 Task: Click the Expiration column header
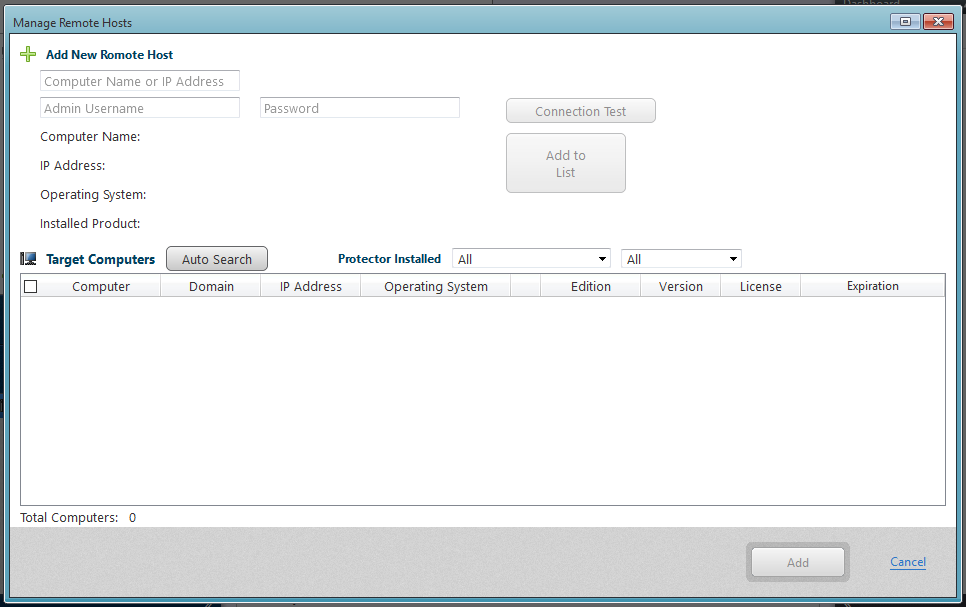coord(872,286)
